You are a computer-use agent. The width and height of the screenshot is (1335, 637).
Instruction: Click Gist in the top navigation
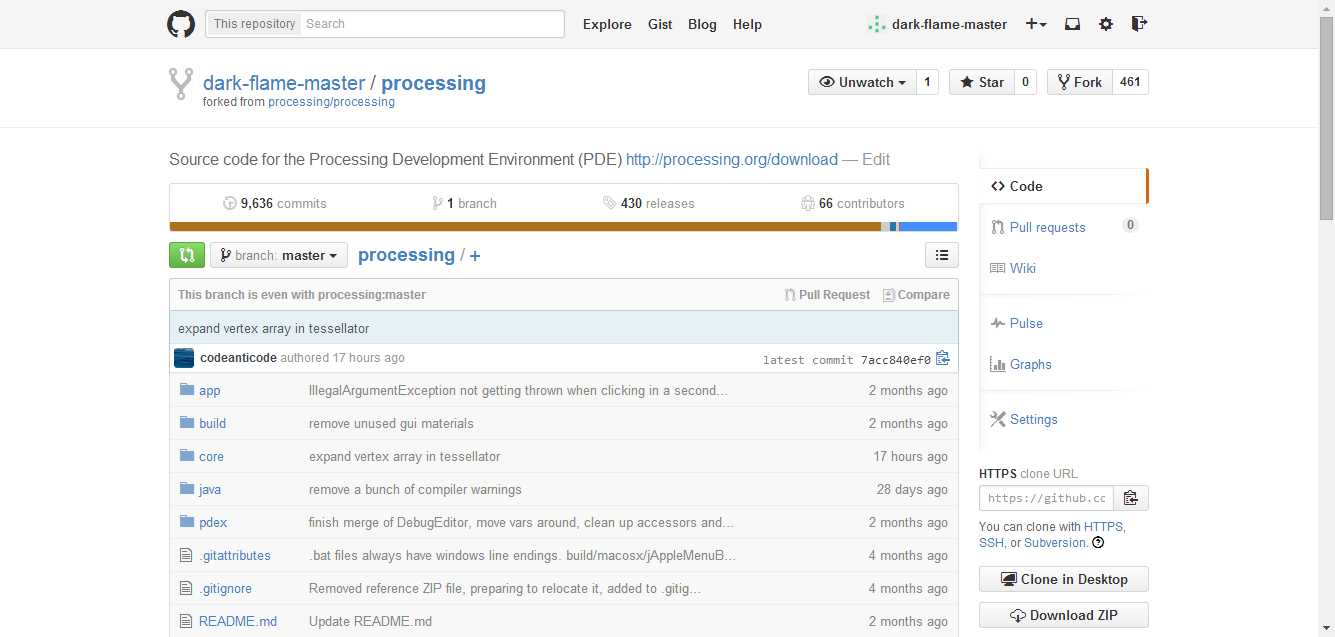point(660,24)
